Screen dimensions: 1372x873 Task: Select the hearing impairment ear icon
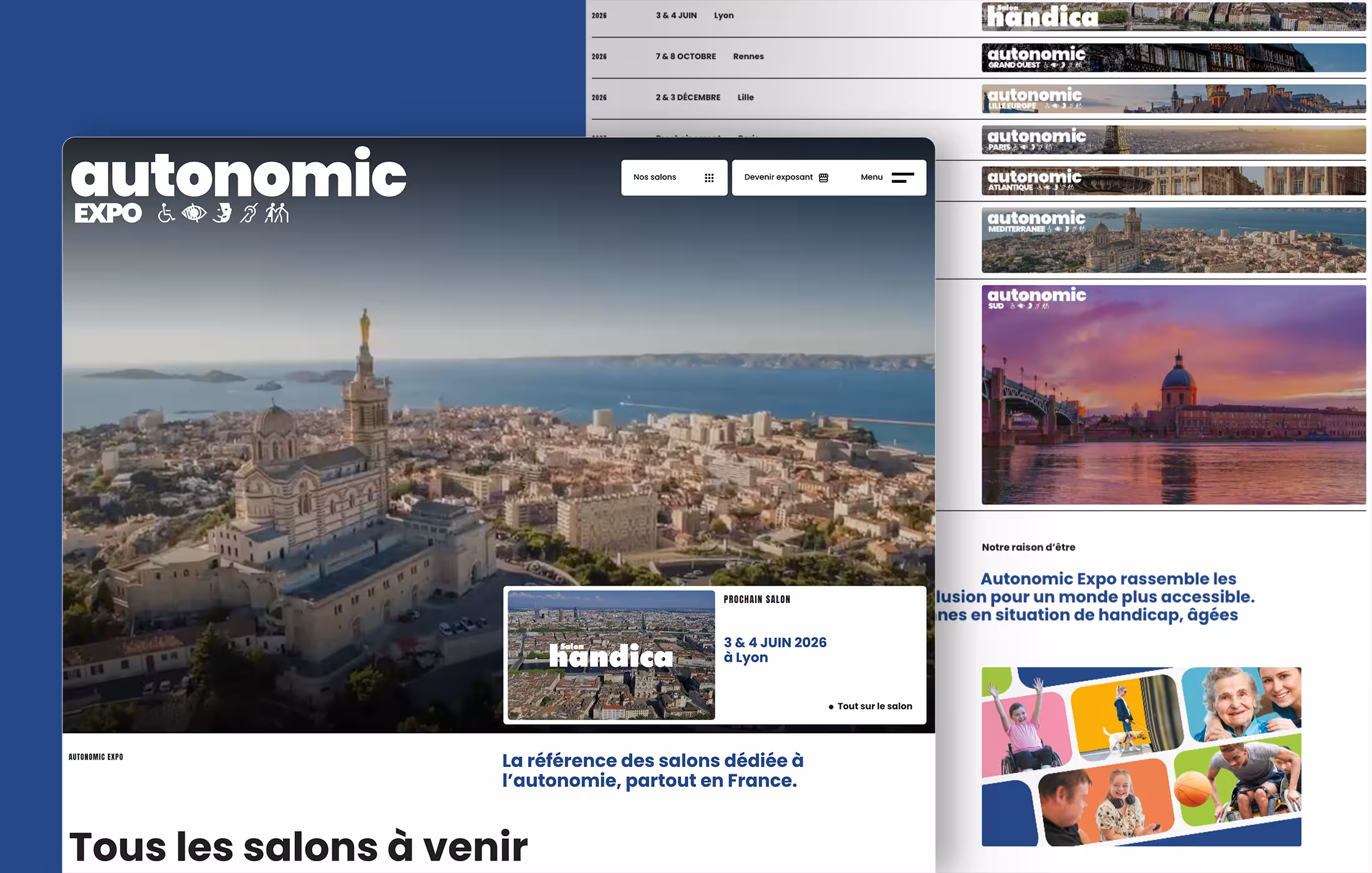click(x=248, y=213)
